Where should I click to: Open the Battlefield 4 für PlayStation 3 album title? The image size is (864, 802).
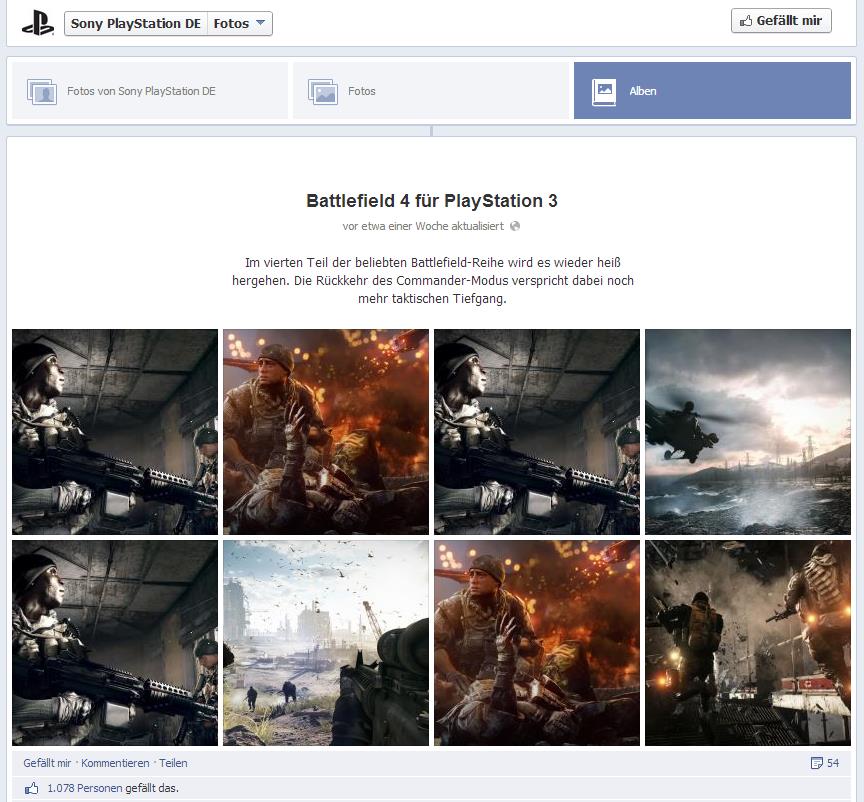coord(431,201)
